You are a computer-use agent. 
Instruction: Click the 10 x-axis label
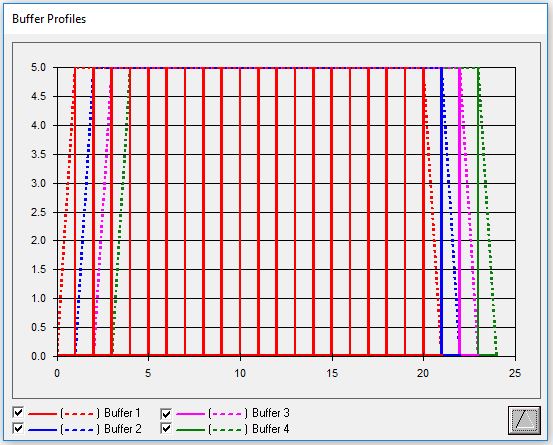pos(240,373)
